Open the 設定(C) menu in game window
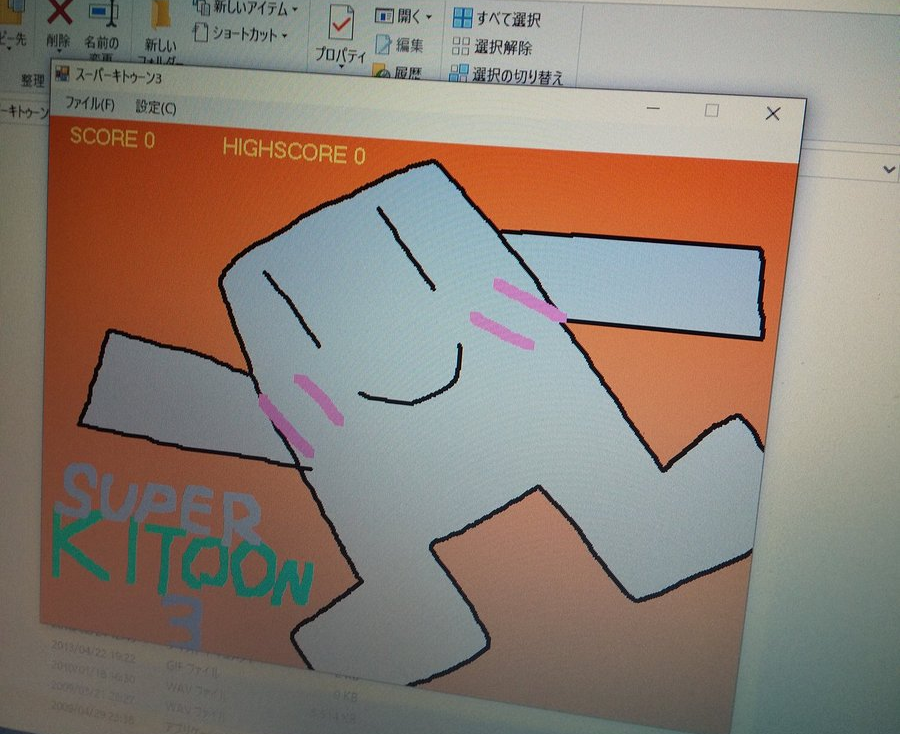 (x=156, y=107)
